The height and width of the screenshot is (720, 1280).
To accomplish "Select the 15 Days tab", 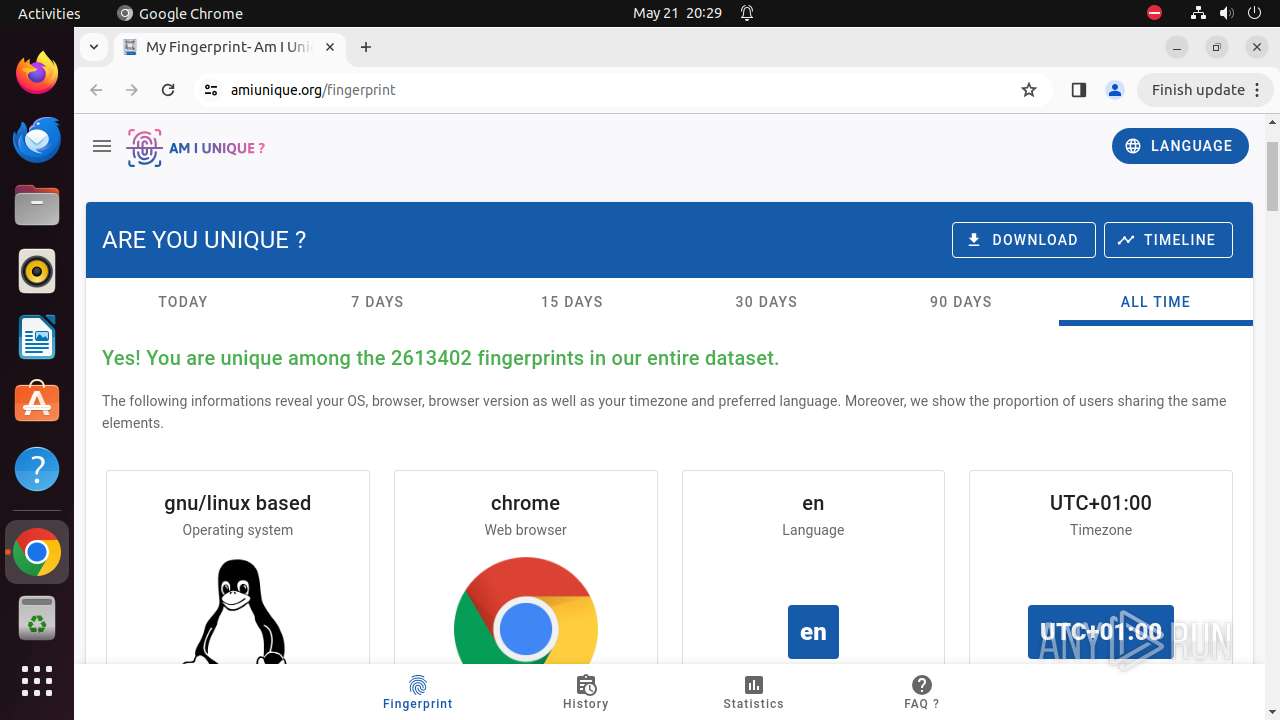I will (572, 302).
